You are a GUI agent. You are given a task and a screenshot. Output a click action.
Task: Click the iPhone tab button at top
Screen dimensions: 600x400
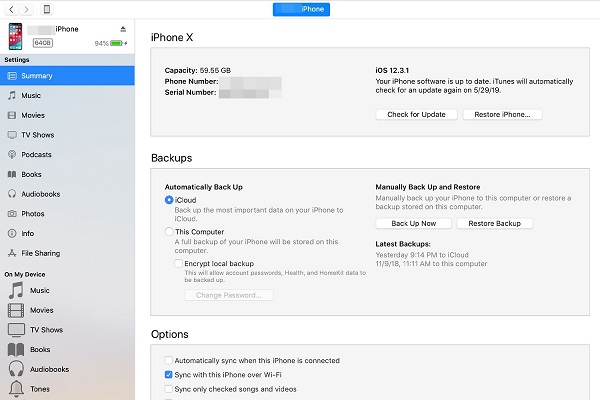[302, 9]
